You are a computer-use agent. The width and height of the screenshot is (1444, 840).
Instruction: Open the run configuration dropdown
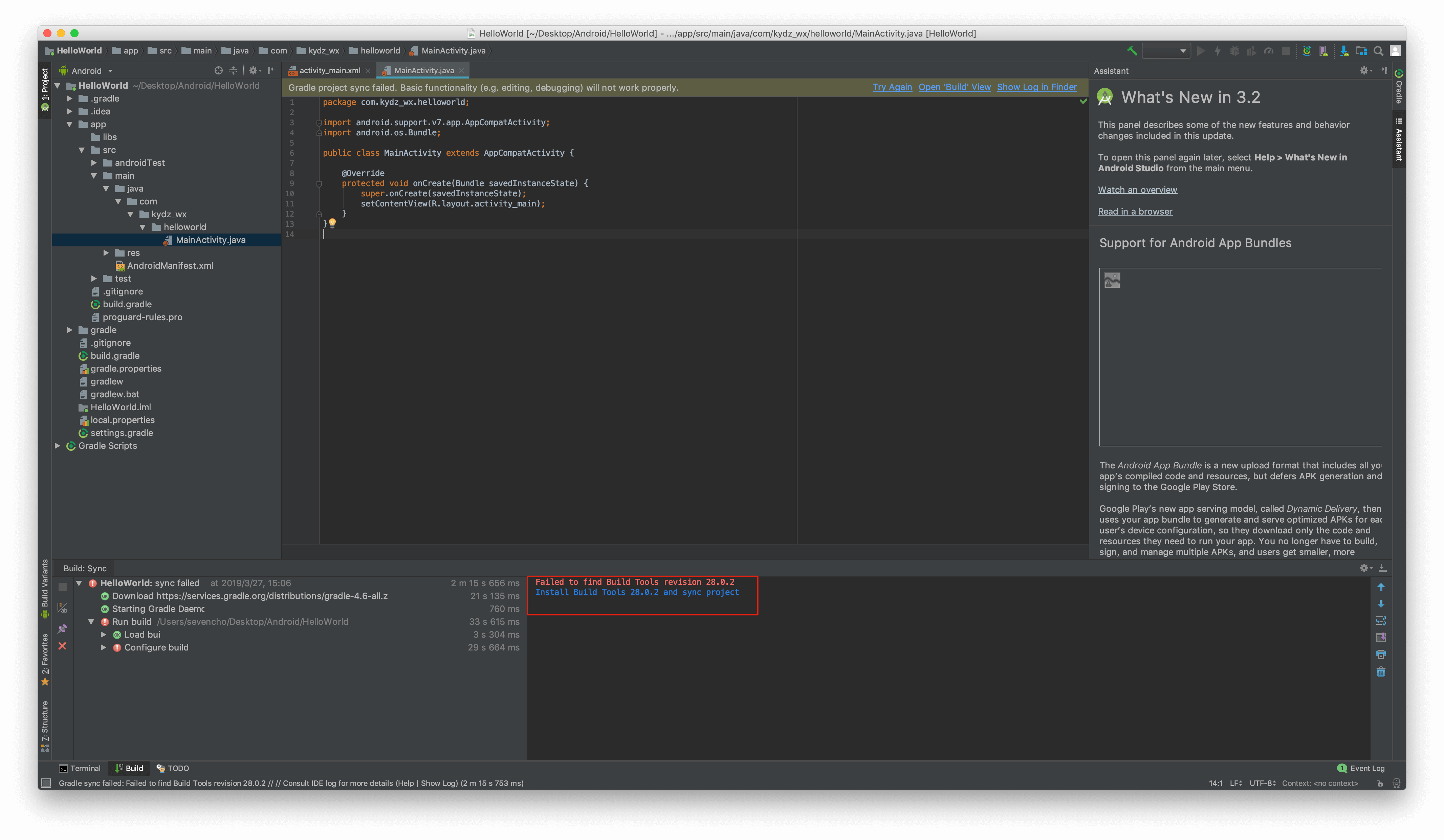click(1165, 51)
